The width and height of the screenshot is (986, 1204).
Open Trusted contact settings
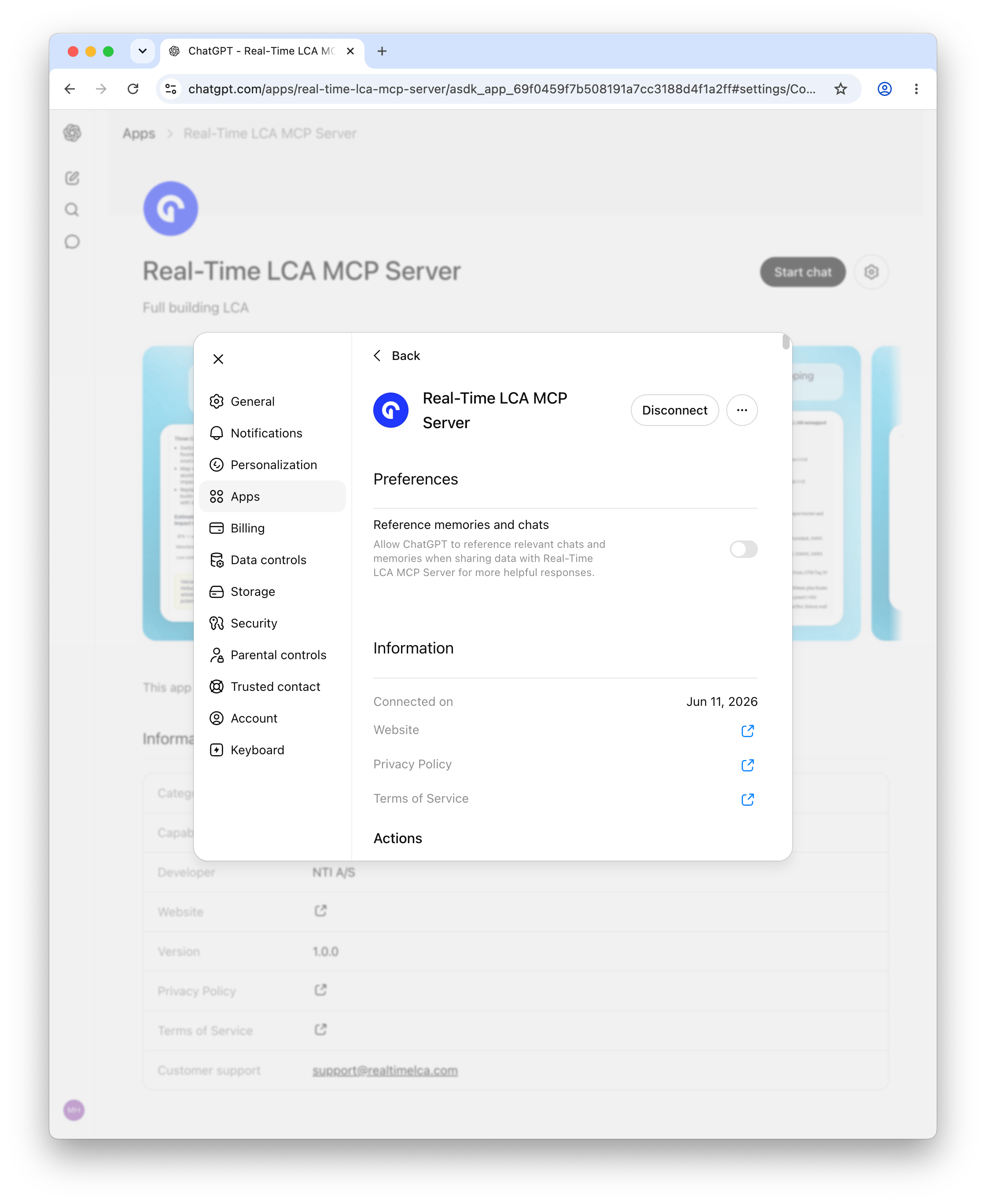coord(272,687)
